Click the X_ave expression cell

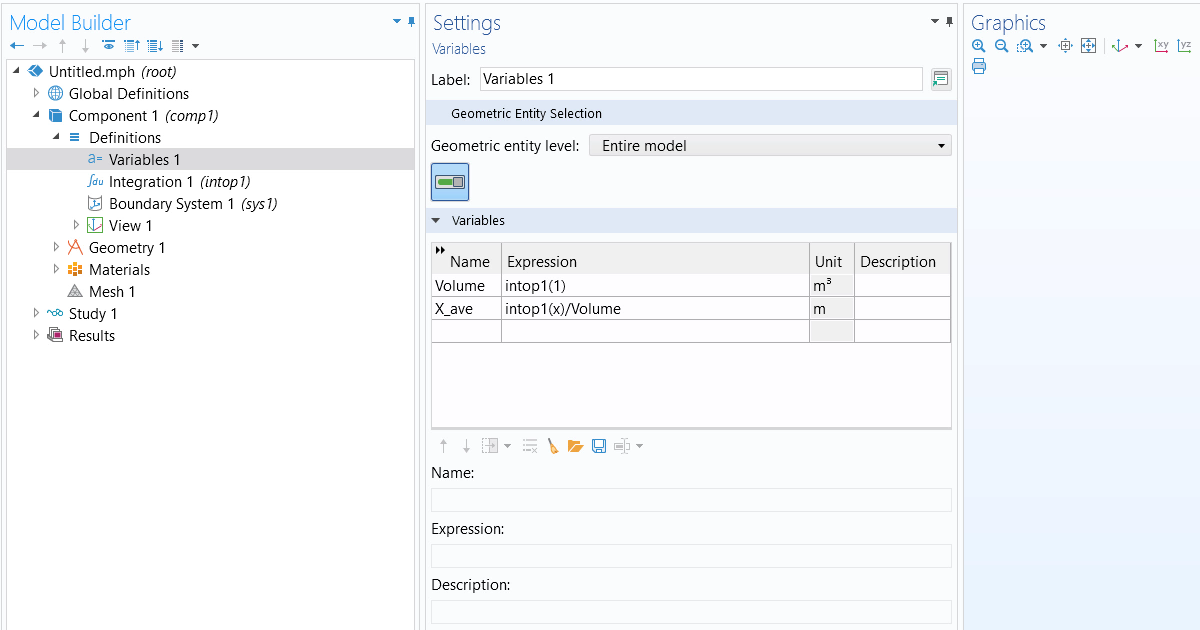click(x=654, y=309)
